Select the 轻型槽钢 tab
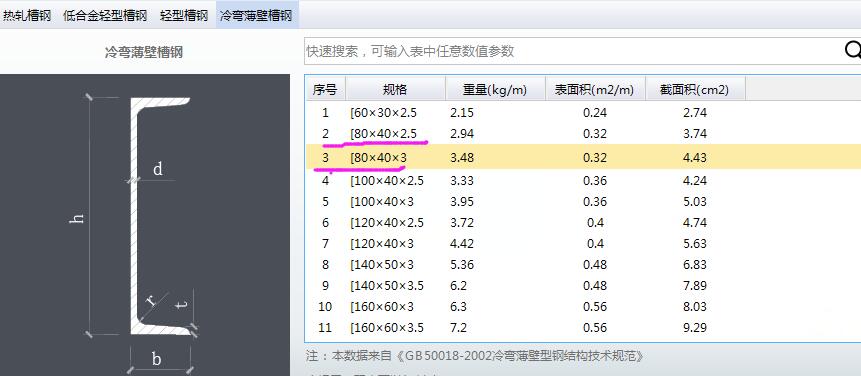 [184, 15]
